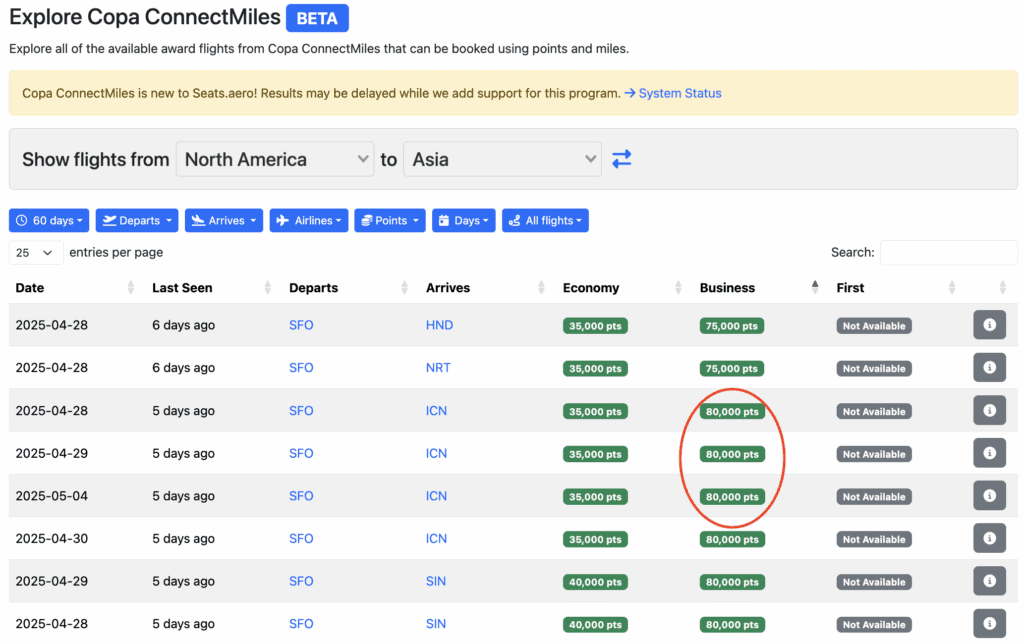Image resolution: width=1024 pixels, height=644 pixels.
Task: Open the North America origin region dropdown
Action: point(275,159)
